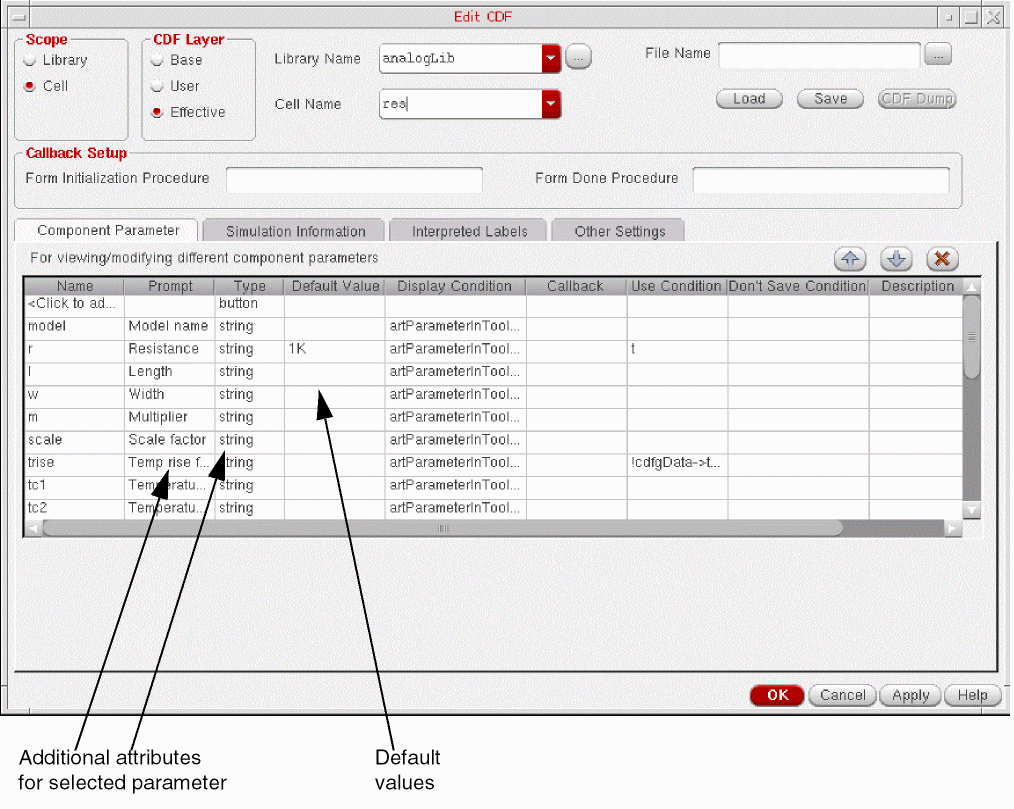Click the Library Name text field analogLib
Image resolution: width=1014 pixels, height=809 pixels.
tap(461, 58)
